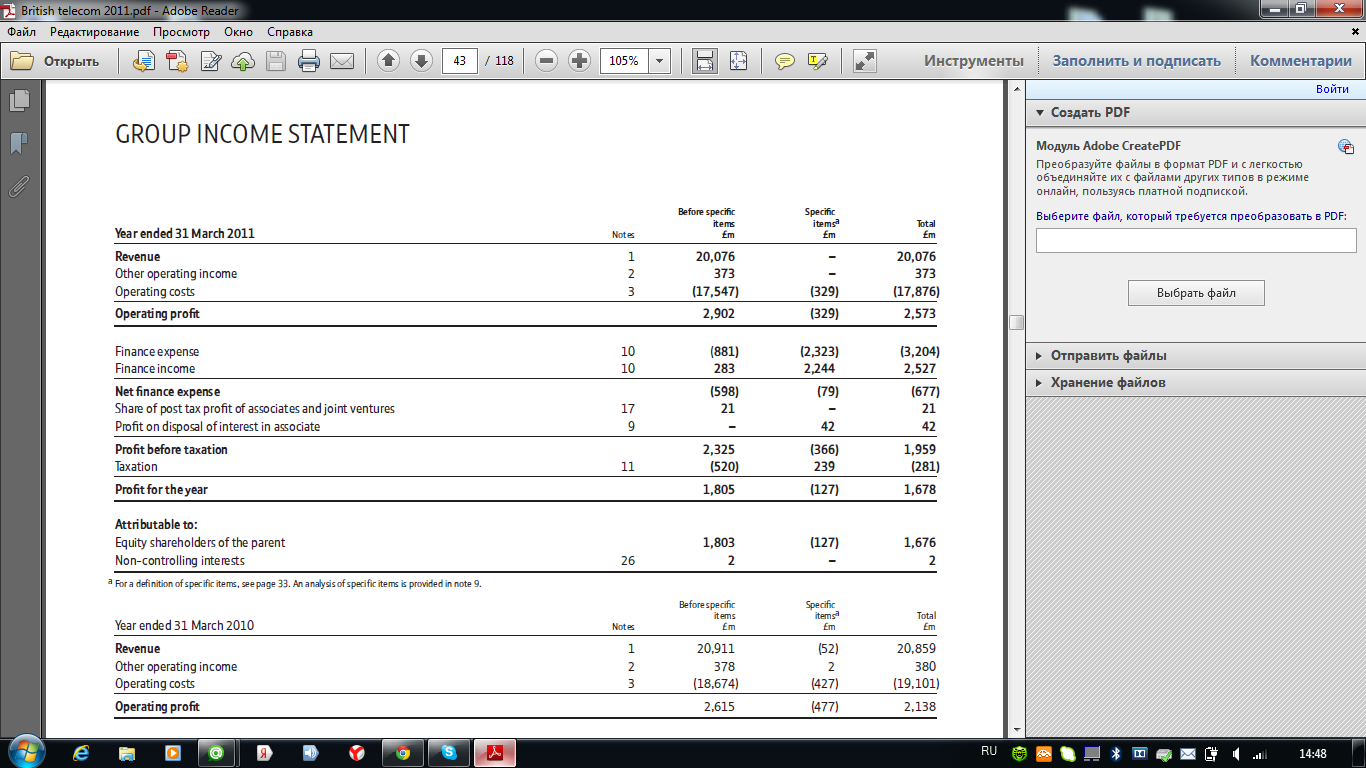Click the 'GROUP INCOME STATEMENT' heading
This screenshot has width=1366, height=768.
pyautogui.click(x=262, y=134)
